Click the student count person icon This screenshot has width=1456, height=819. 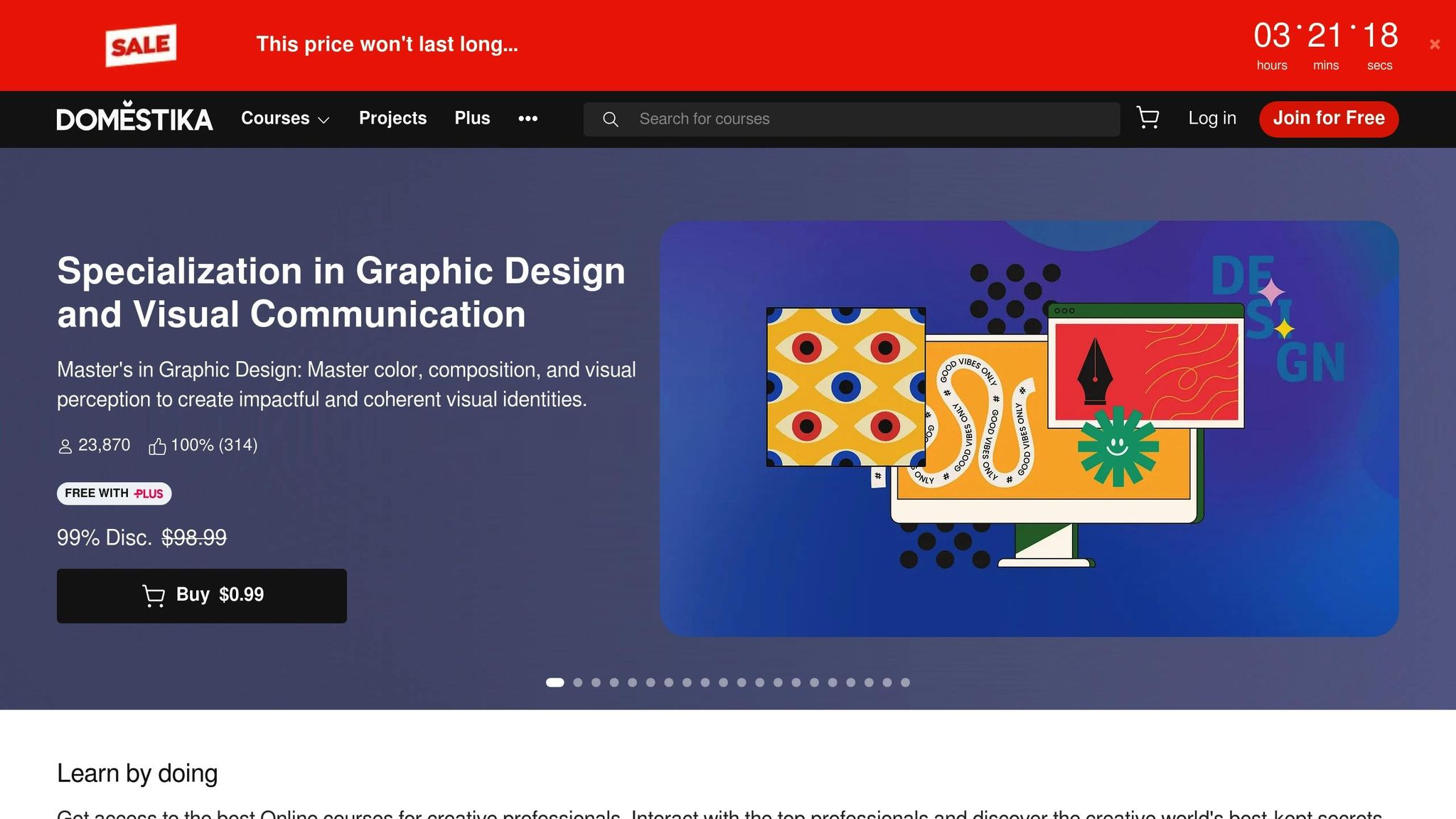65,446
